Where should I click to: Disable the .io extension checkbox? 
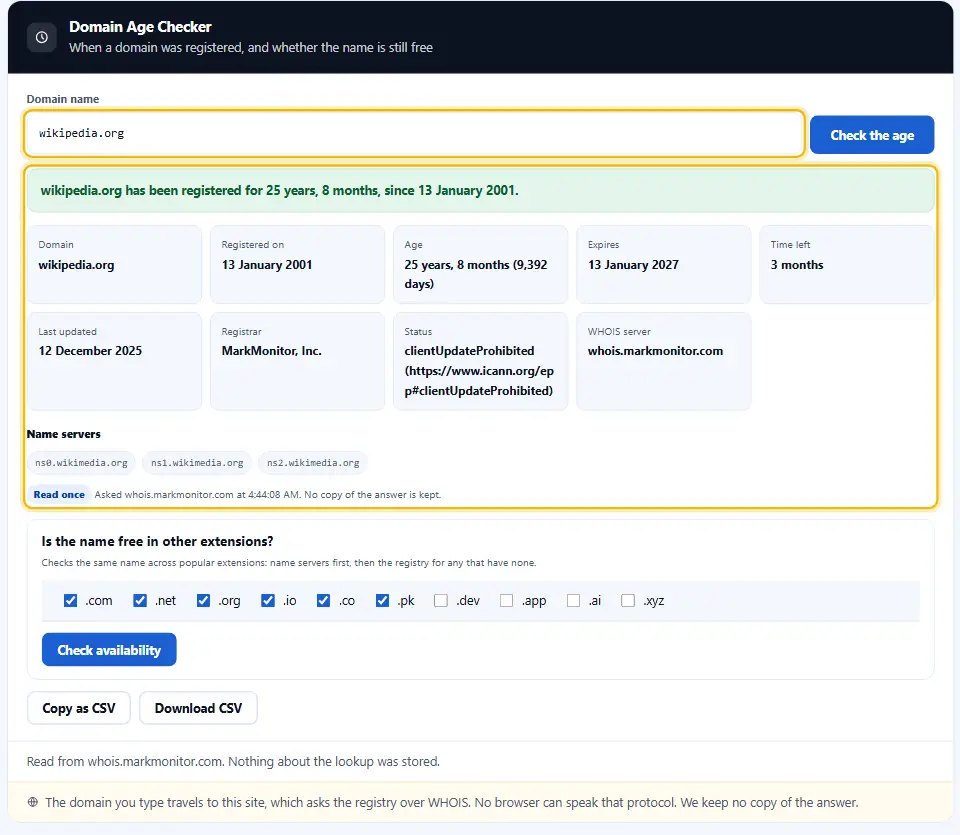coord(268,601)
